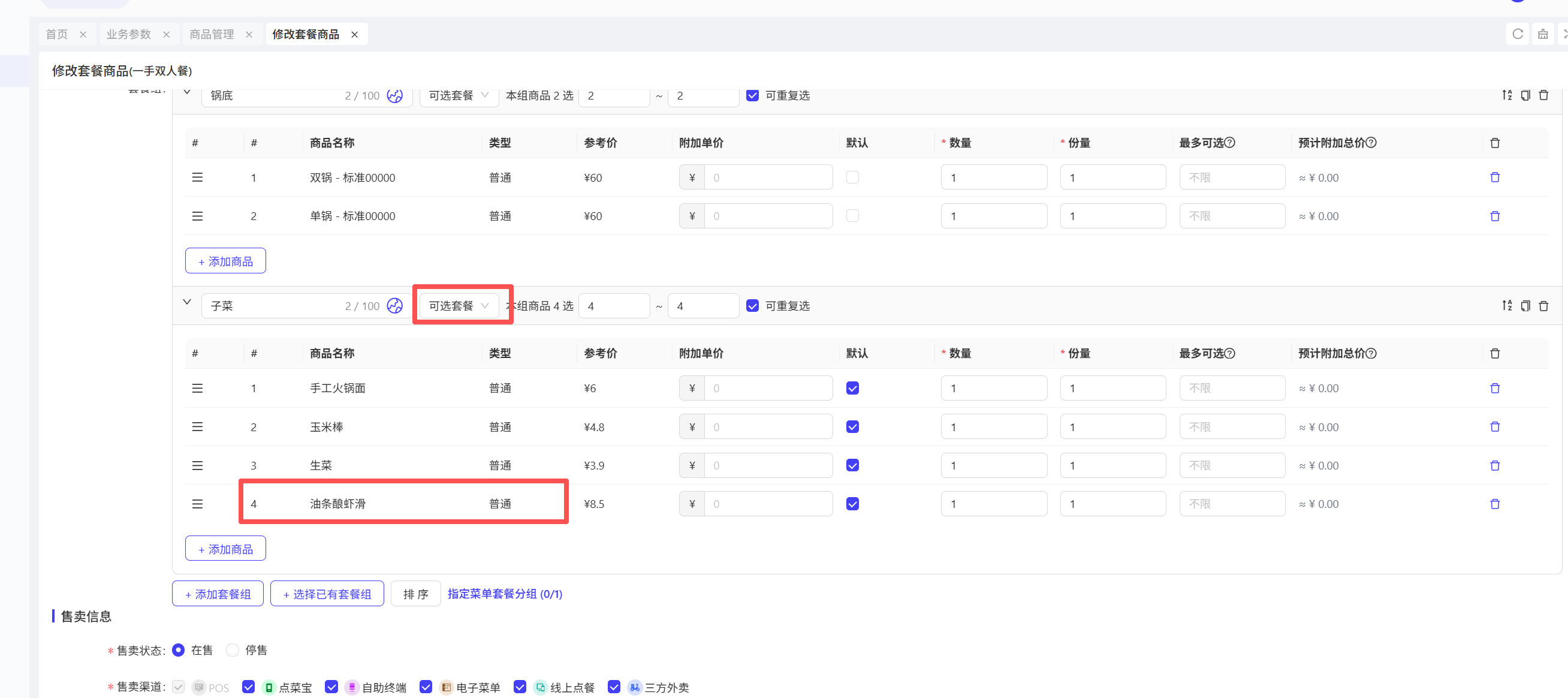The width and height of the screenshot is (1568, 698).
Task: Delete the 子菜 package group
Action: pos(1543,306)
